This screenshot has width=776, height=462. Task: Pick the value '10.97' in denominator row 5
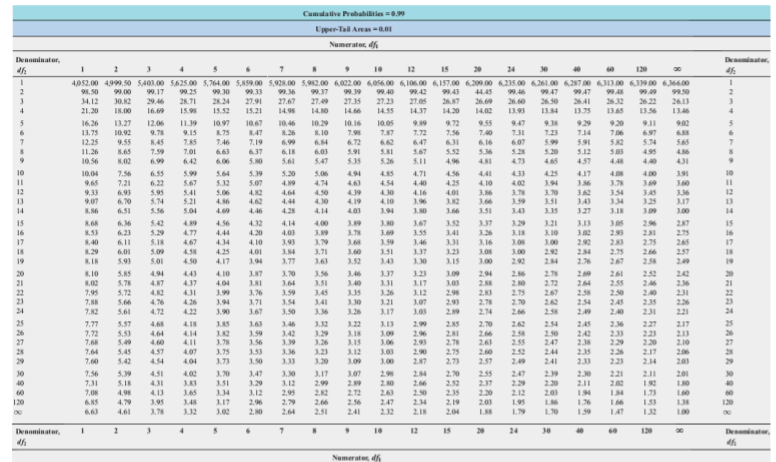point(221,123)
